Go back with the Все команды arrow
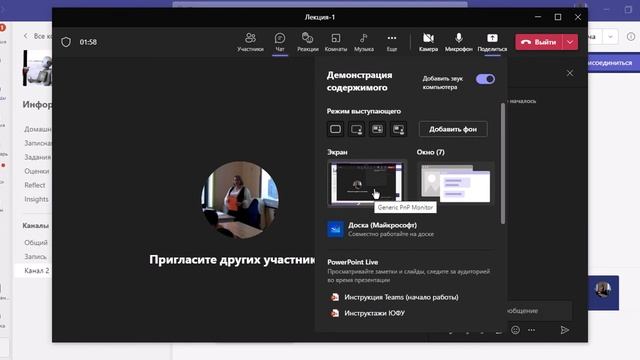This screenshot has height=360, width=640. [x=26, y=36]
